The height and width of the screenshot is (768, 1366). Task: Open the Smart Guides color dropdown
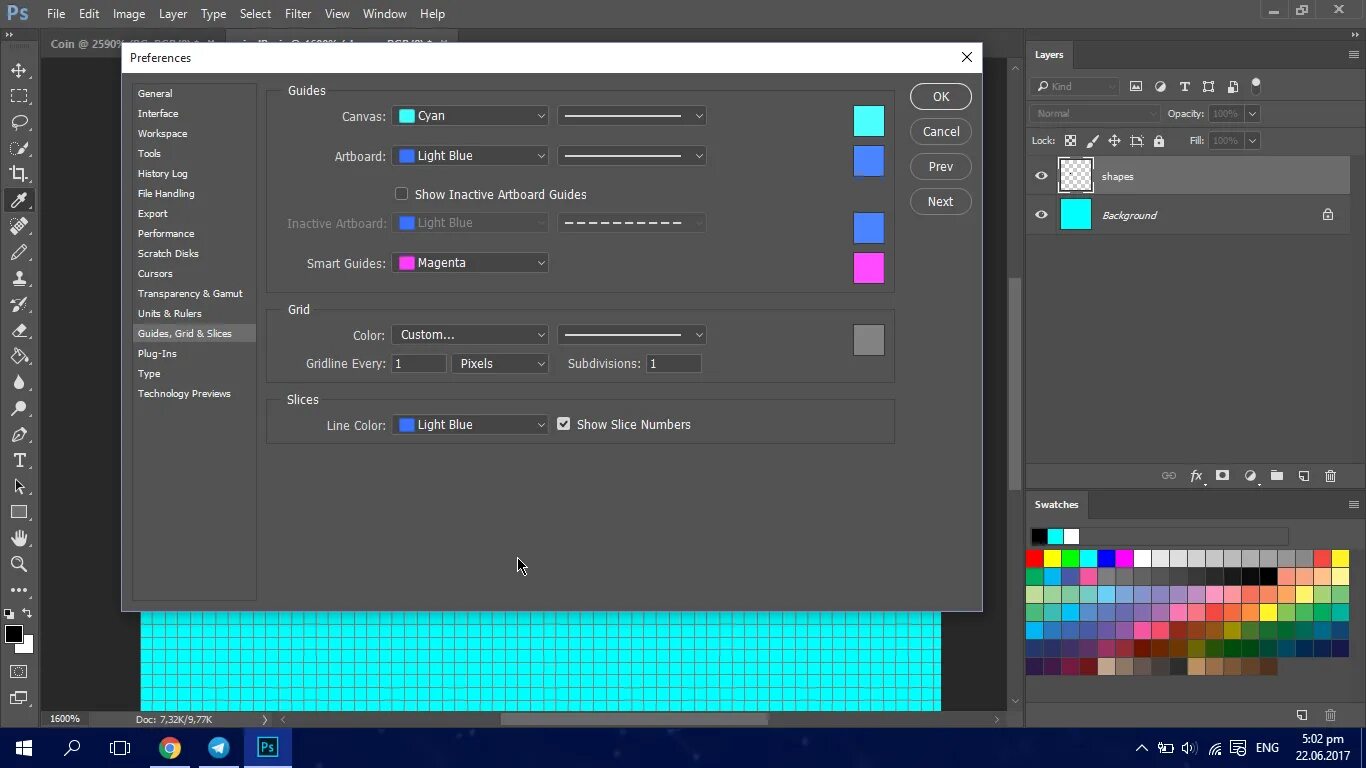470,263
